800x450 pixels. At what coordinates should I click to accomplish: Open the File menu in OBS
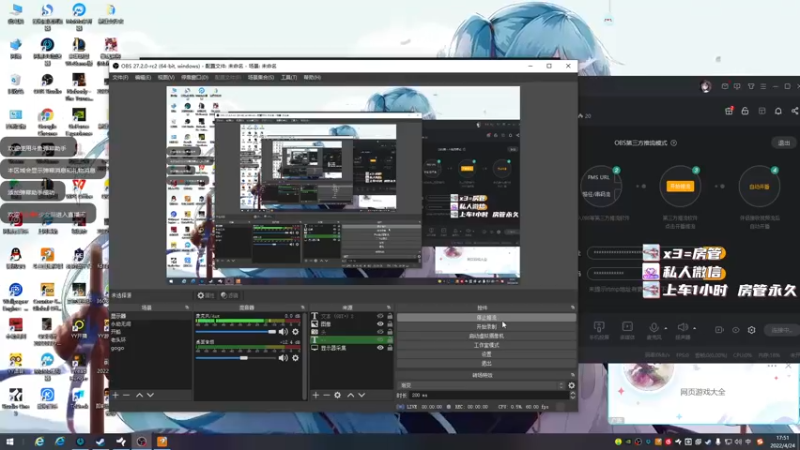click(x=121, y=78)
